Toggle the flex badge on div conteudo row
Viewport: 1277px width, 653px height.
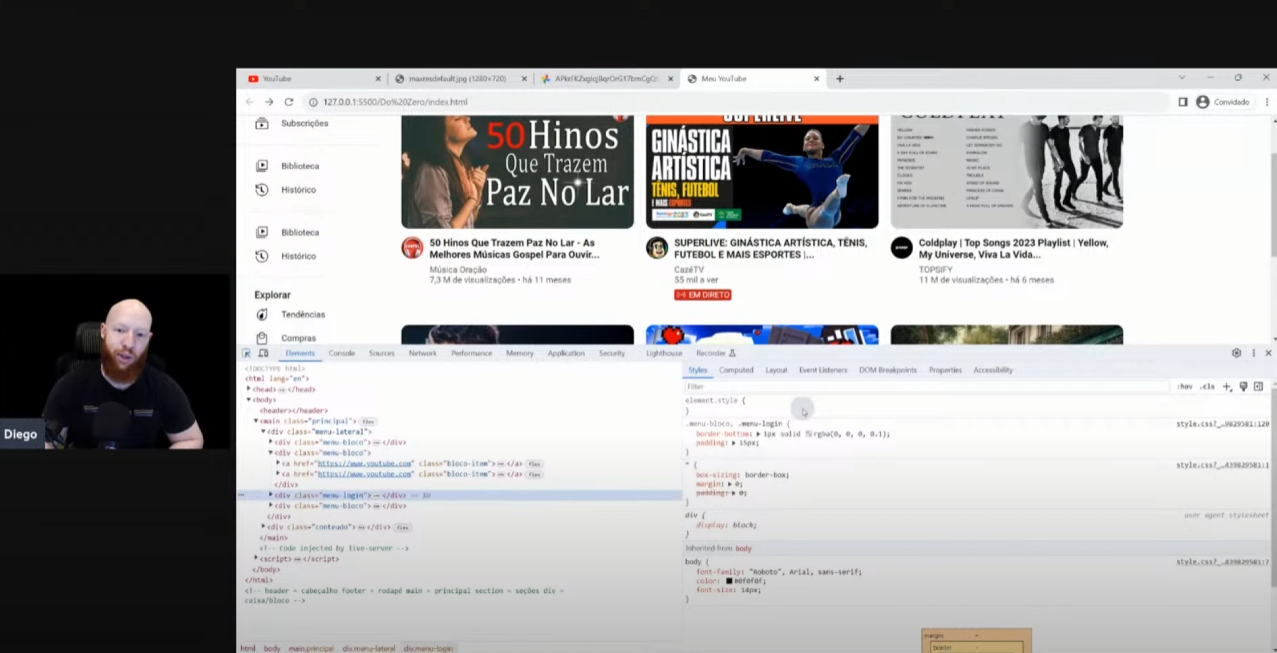(402, 527)
